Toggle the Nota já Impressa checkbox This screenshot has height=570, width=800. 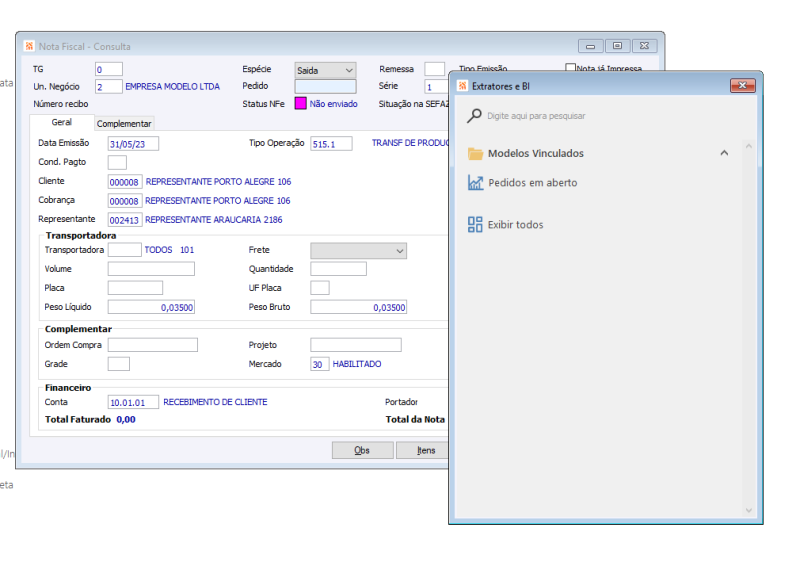(570, 67)
